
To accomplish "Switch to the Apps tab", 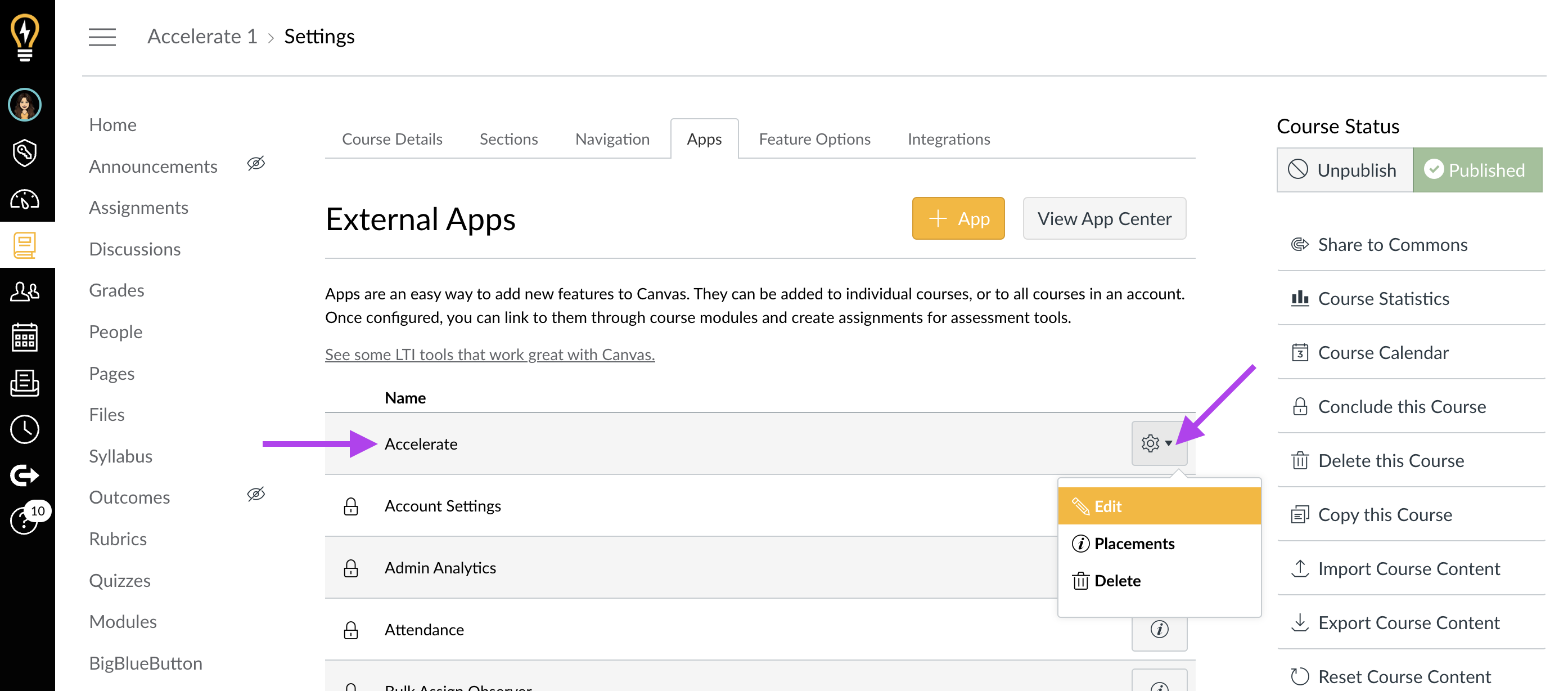I will tap(704, 139).
